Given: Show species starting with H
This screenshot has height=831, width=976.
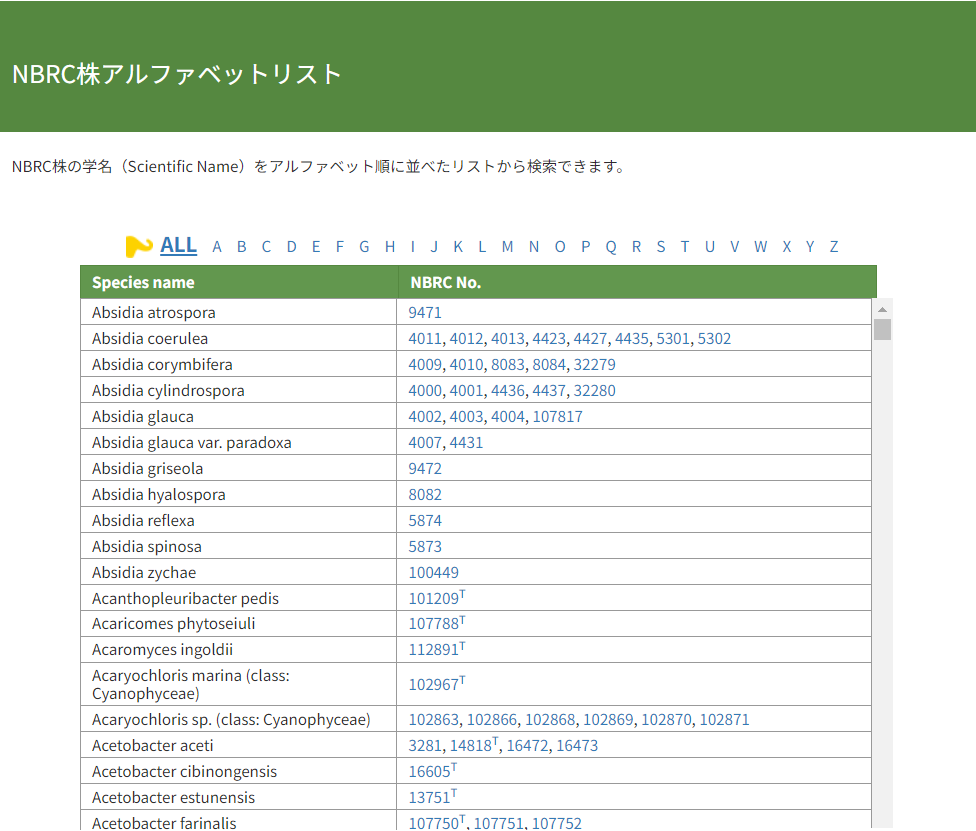Looking at the screenshot, I should pos(390,247).
